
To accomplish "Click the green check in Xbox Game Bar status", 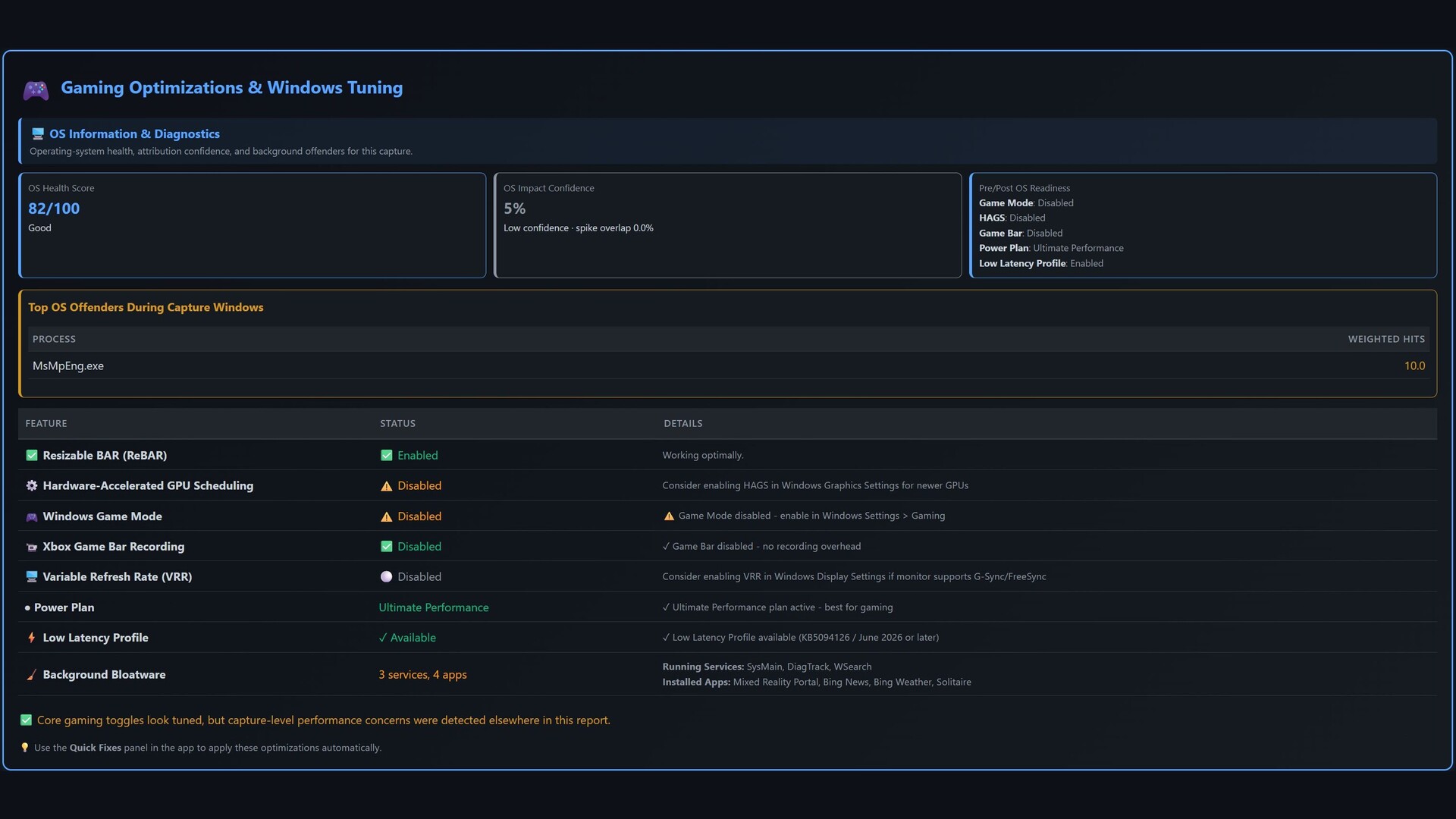I will point(386,547).
